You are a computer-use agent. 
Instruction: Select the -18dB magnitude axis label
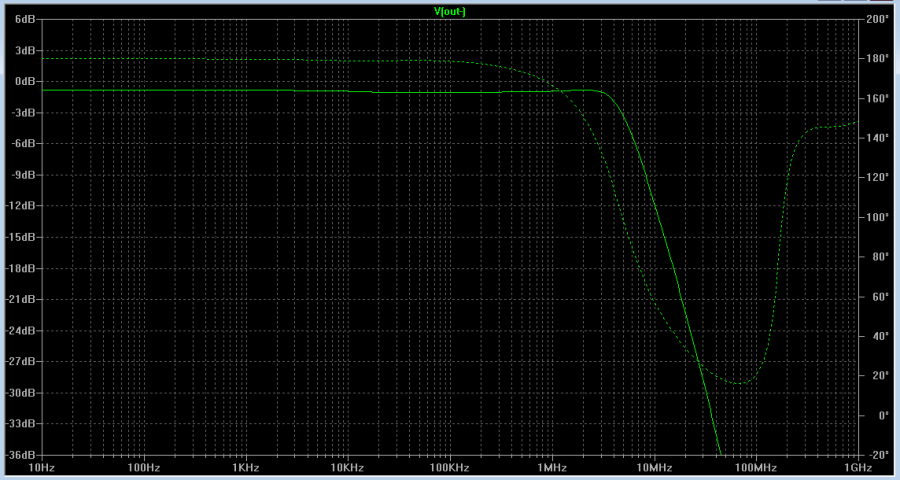[21, 268]
